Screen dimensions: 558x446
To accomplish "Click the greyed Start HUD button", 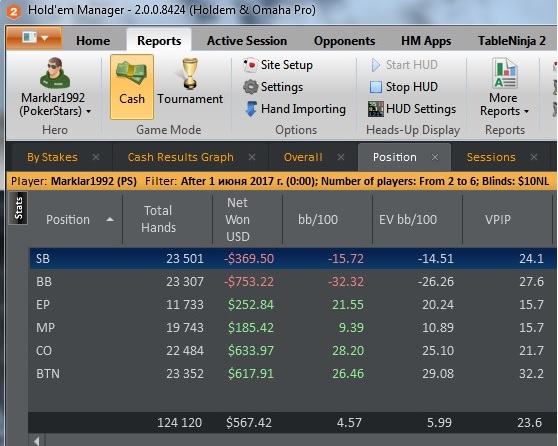I will 404,65.
